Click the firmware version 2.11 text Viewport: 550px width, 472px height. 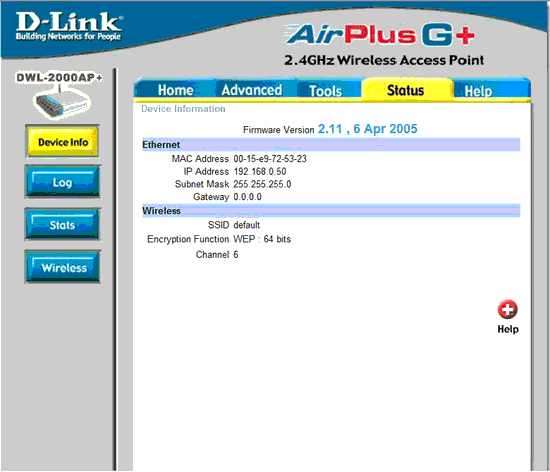pyautogui.click(x=329, y=129)
